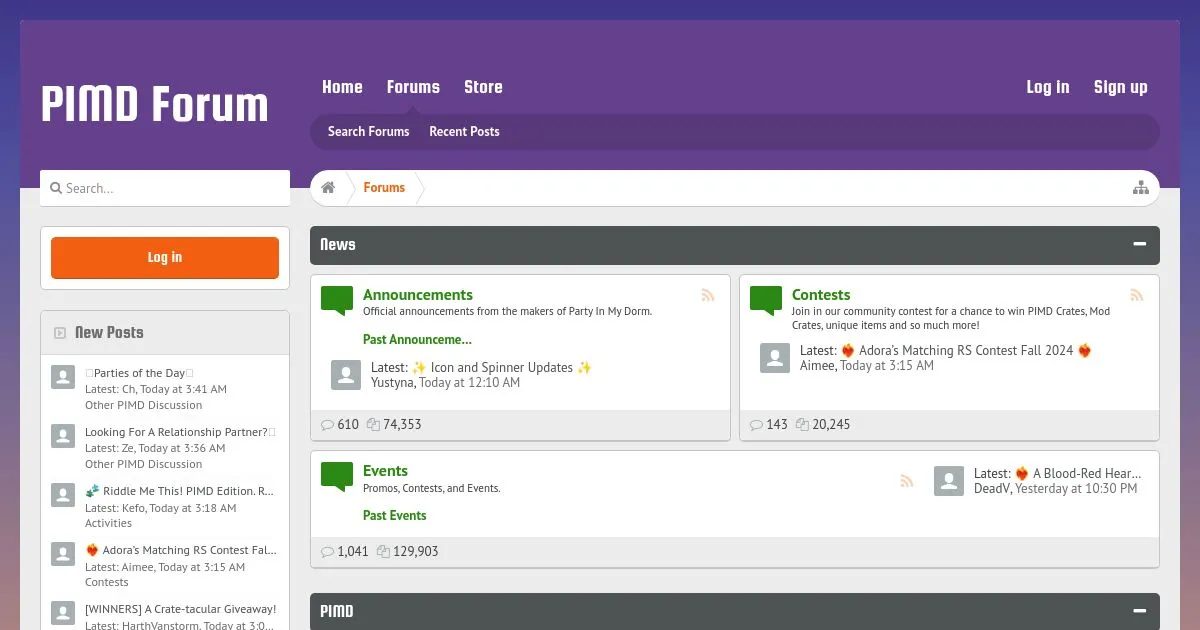Click avatar beside WINNERS Crate-tacular Giveaway
1200x630 pixels.
tap(63, 613)
